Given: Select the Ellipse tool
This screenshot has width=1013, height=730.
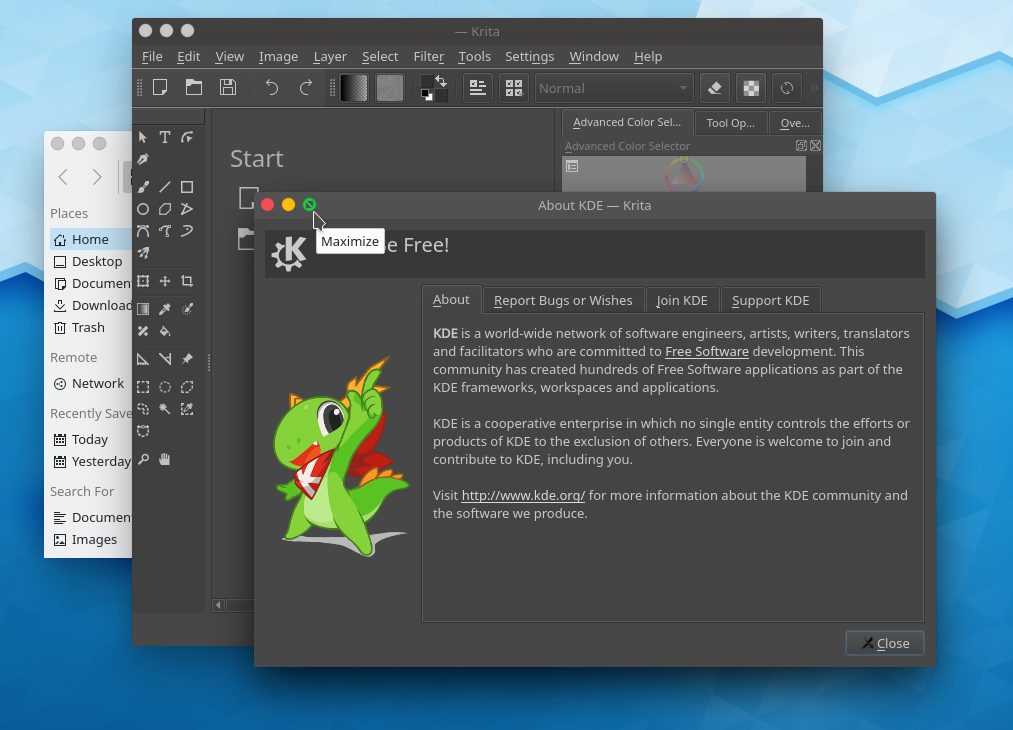Looking at the screenshot, I should [143, 209].
